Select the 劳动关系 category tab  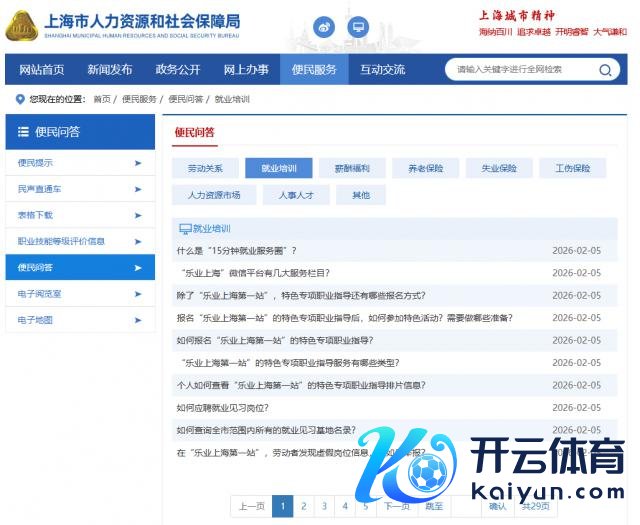coord(205,168)
